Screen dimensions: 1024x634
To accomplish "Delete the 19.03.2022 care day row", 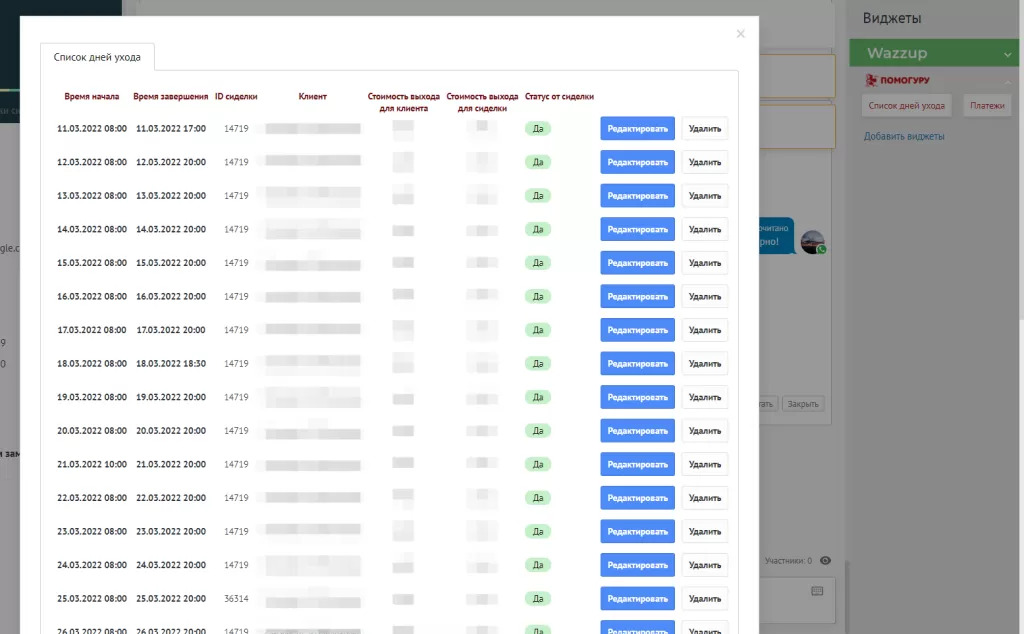I will (x=705, y=397).
